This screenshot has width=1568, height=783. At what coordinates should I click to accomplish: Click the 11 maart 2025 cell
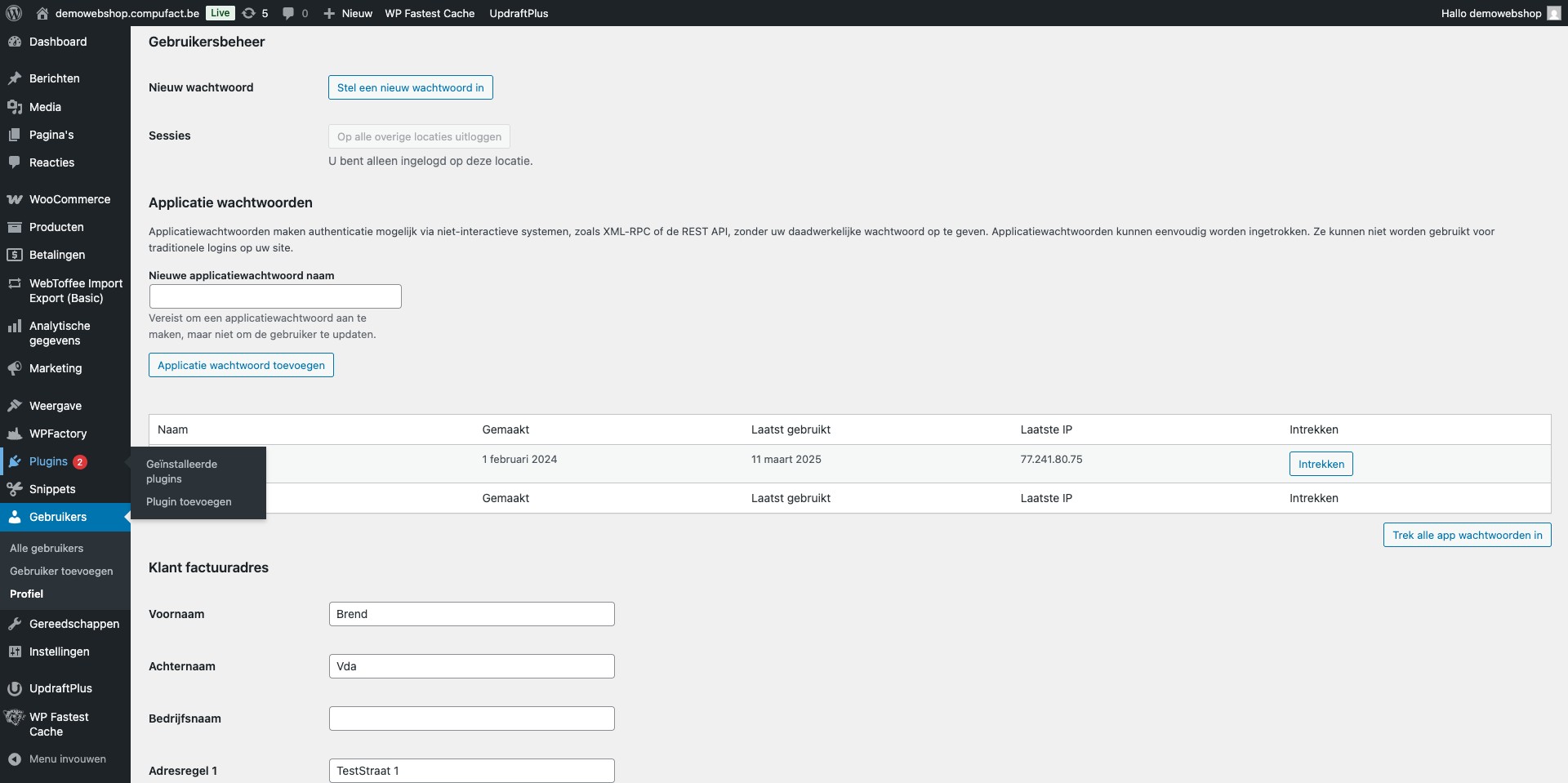pos(786,459)
